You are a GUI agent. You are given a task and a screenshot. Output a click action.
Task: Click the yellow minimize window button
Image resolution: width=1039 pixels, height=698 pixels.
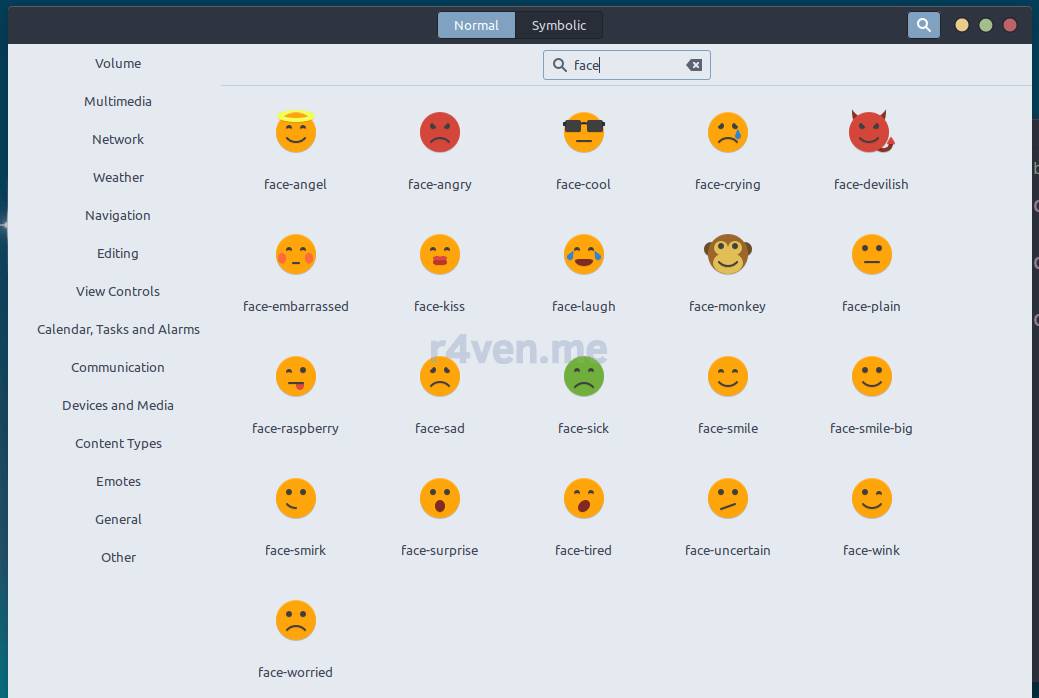(x=962, y=25)
